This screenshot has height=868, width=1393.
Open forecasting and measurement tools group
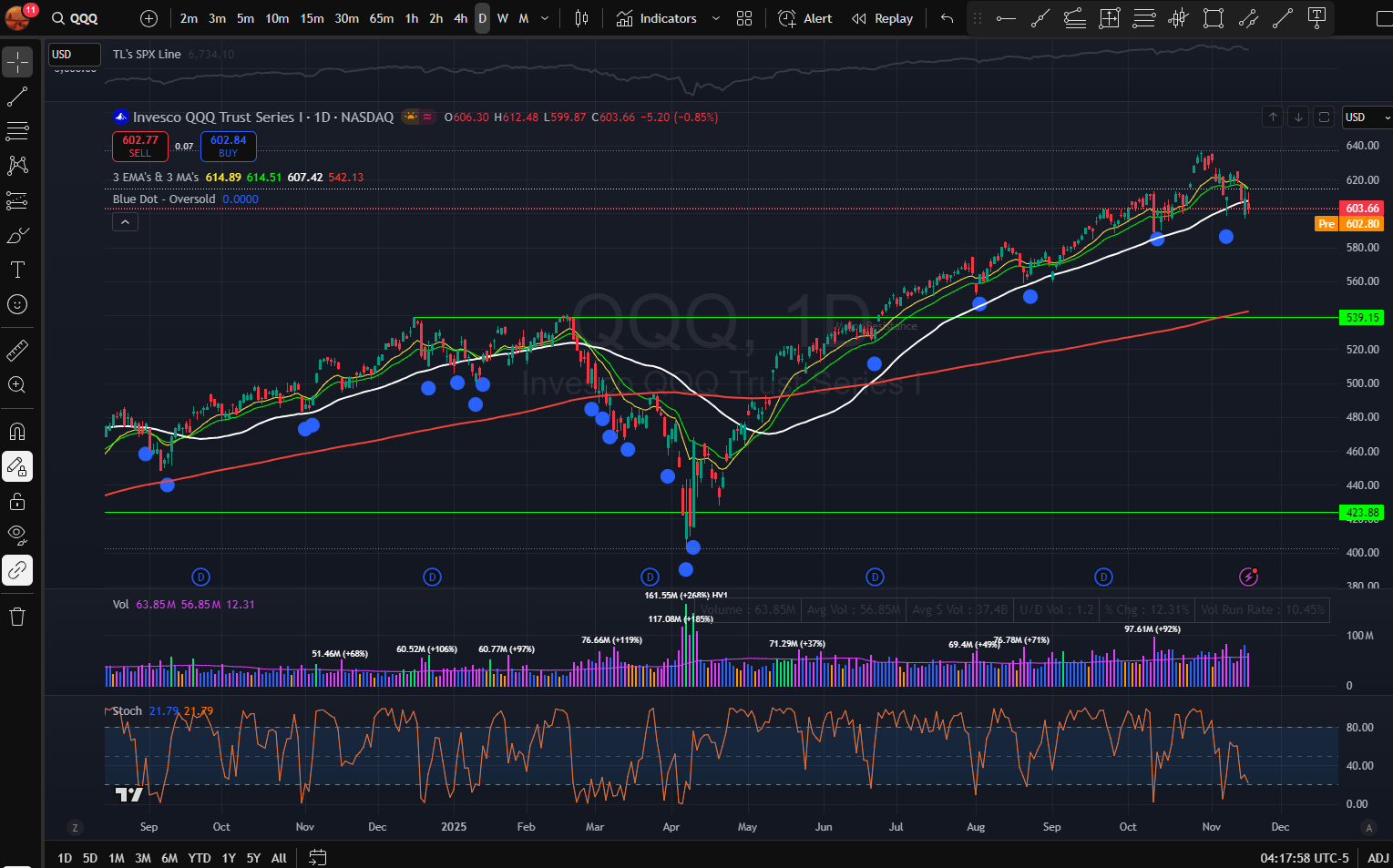17,200
